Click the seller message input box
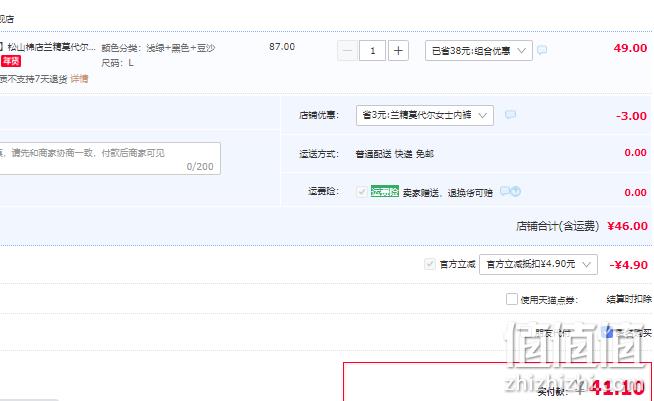Screen dimensions: 654x401 110,159
